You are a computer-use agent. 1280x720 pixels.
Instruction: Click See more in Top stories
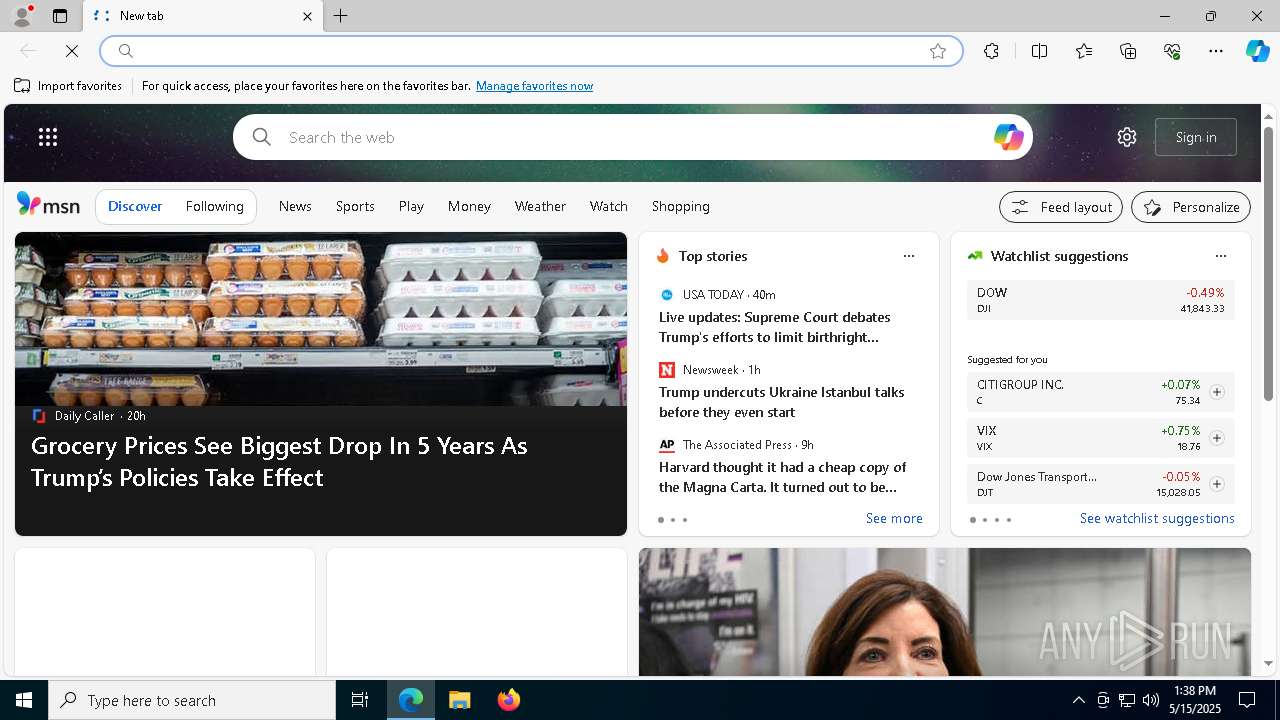(x=894, y=518)
